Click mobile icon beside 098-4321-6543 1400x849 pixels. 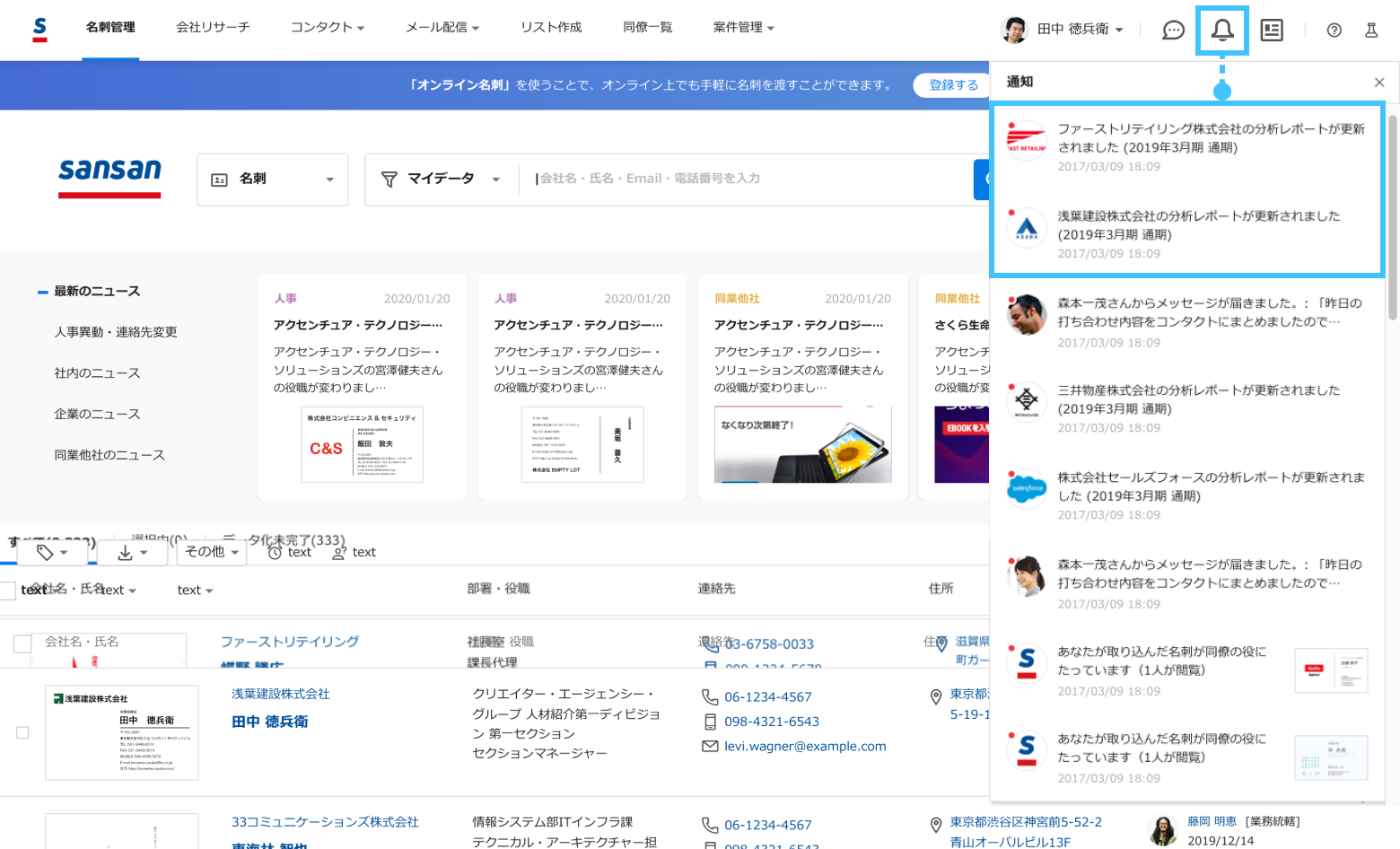pos(710,722)
